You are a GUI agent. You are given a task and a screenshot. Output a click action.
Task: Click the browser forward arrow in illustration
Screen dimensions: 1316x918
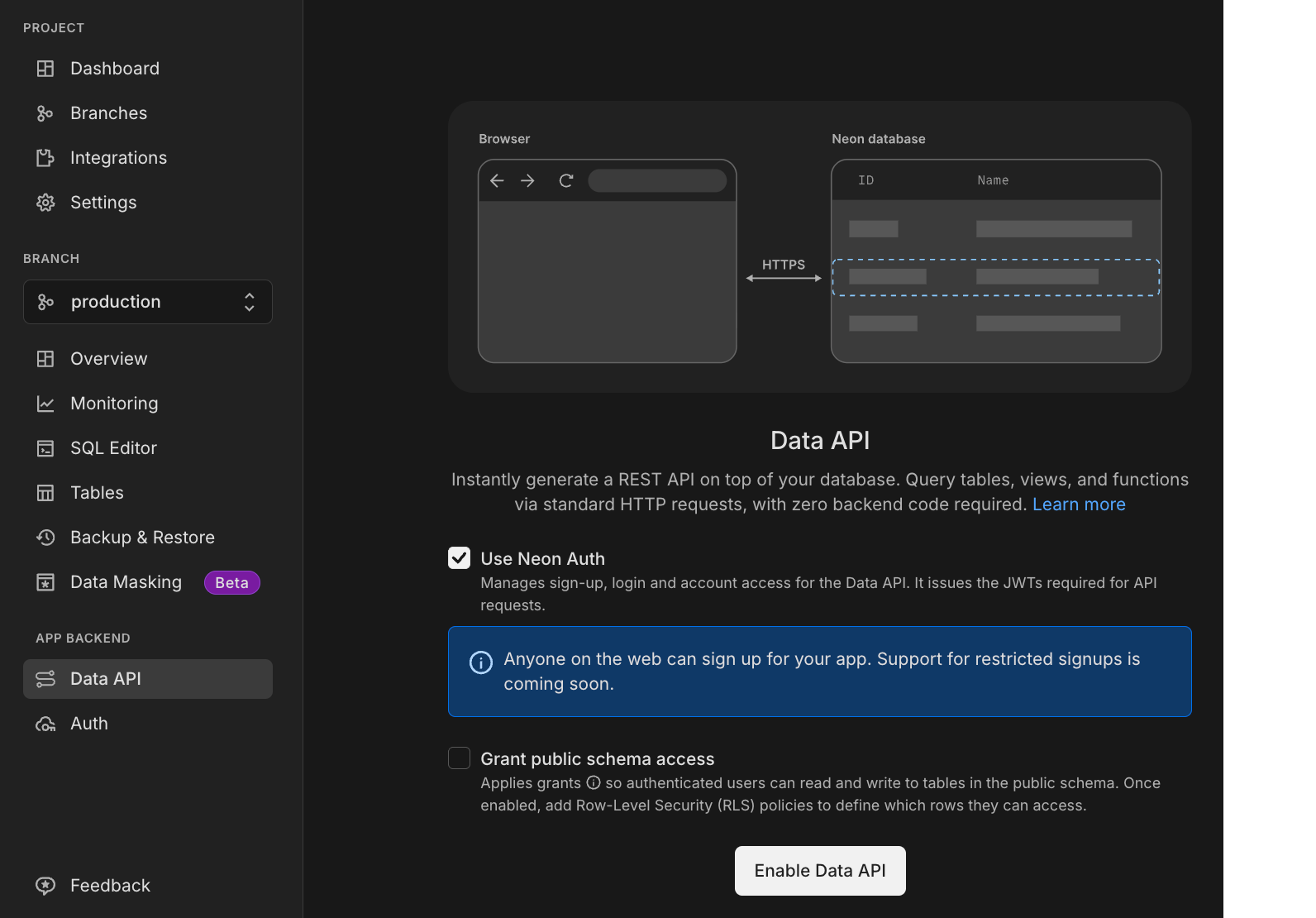(x=527, y=180)
